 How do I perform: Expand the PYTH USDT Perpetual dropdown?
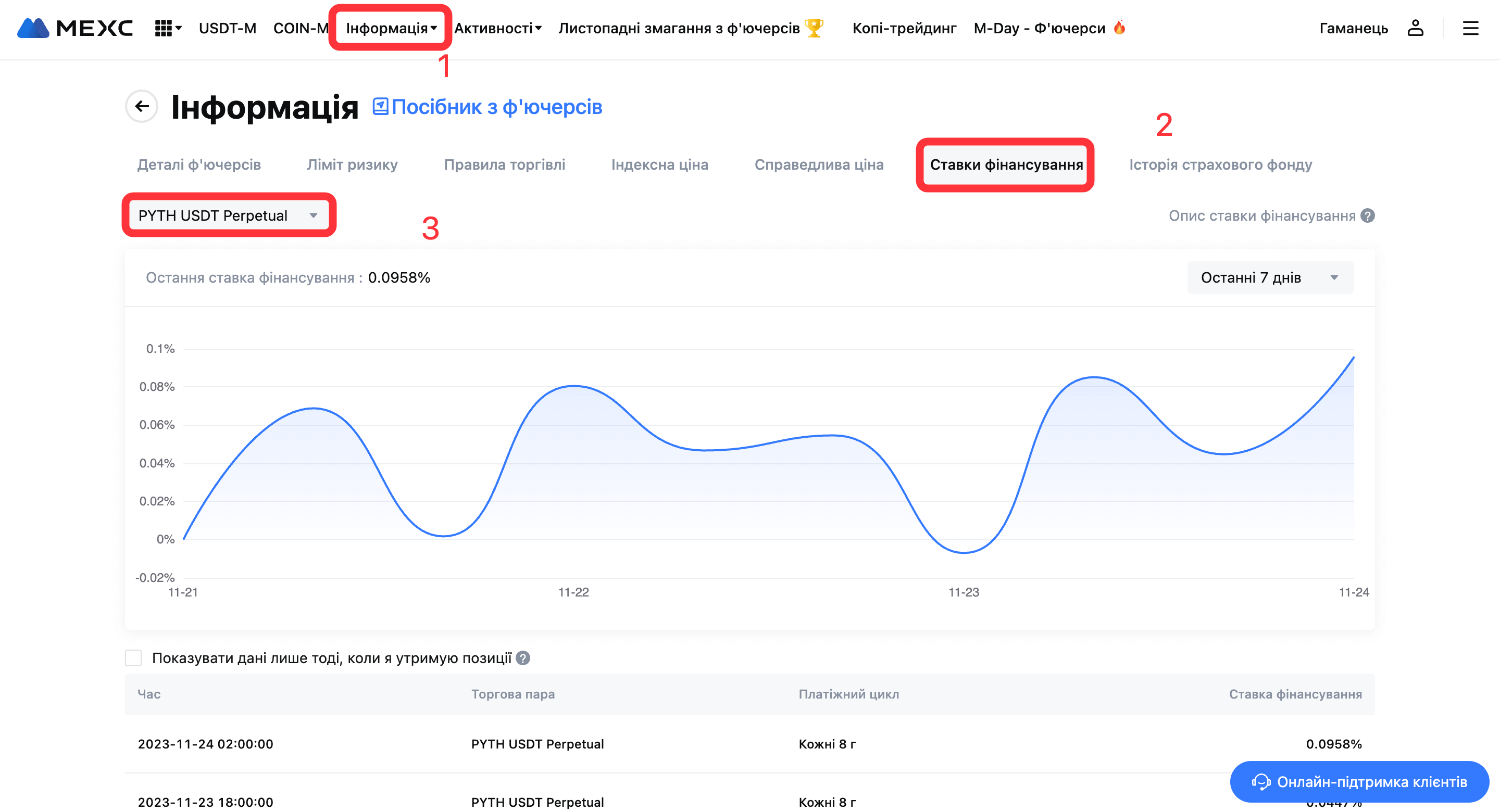[228, 216]
